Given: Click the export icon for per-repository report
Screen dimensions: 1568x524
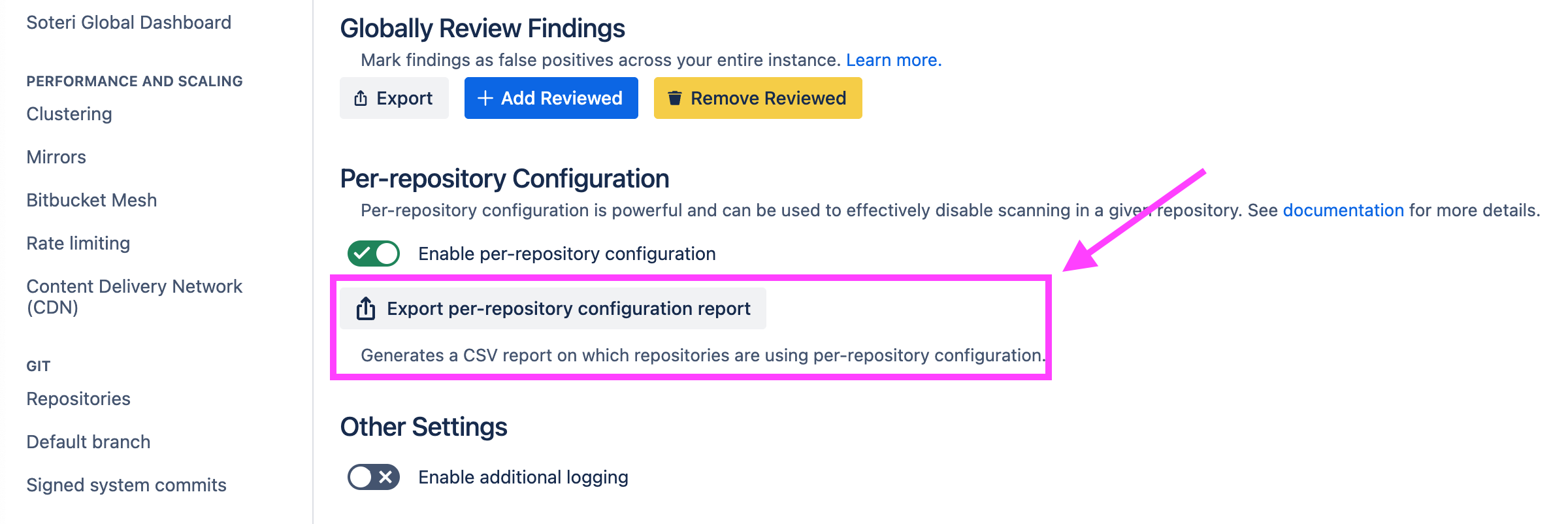Looking at the screenshot, I should point(366,308).
